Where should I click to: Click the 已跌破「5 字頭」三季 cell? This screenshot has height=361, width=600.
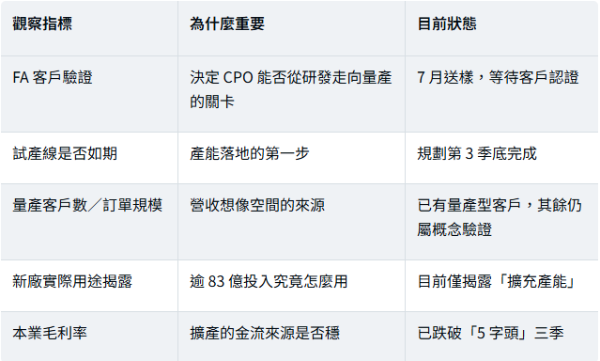pos(502,336)
